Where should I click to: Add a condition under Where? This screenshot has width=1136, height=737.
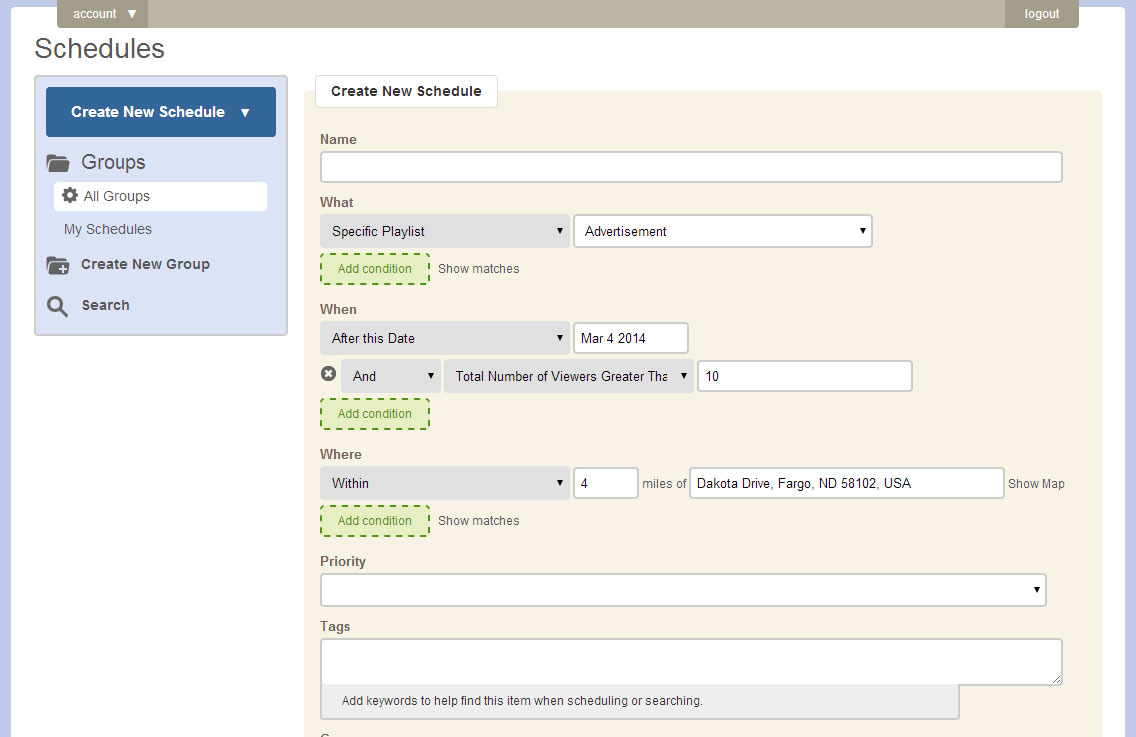(x=375, y=521)
